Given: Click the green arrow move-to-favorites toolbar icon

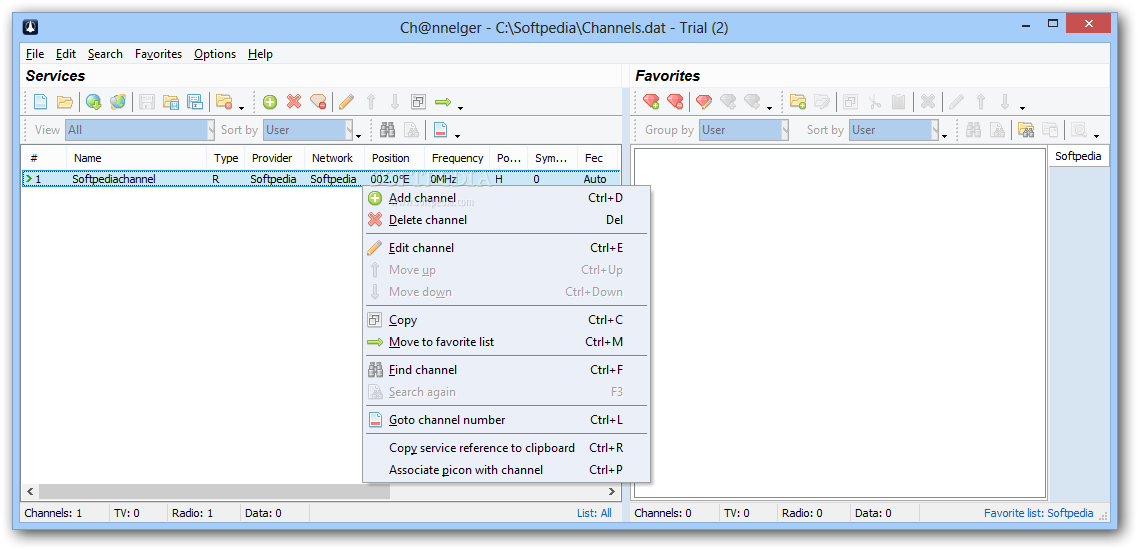Looking at the screenshot, I should (x=443, y=102).
